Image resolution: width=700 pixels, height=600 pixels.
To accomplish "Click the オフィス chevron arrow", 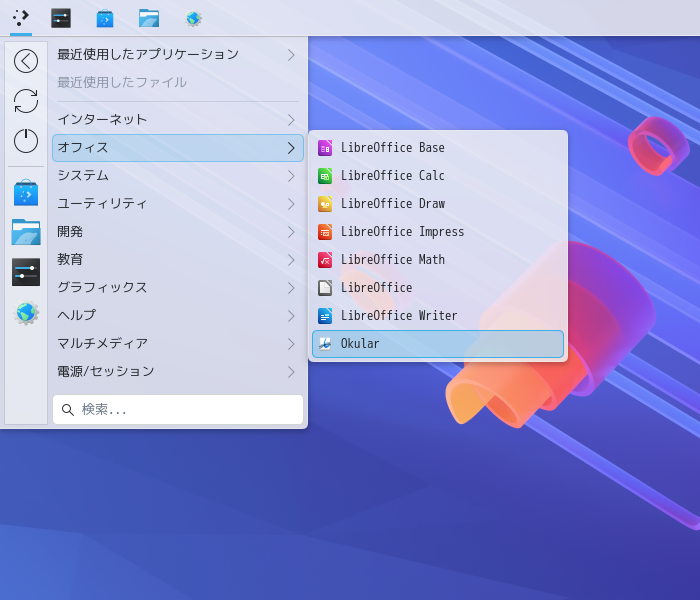I will coord(291,148).
